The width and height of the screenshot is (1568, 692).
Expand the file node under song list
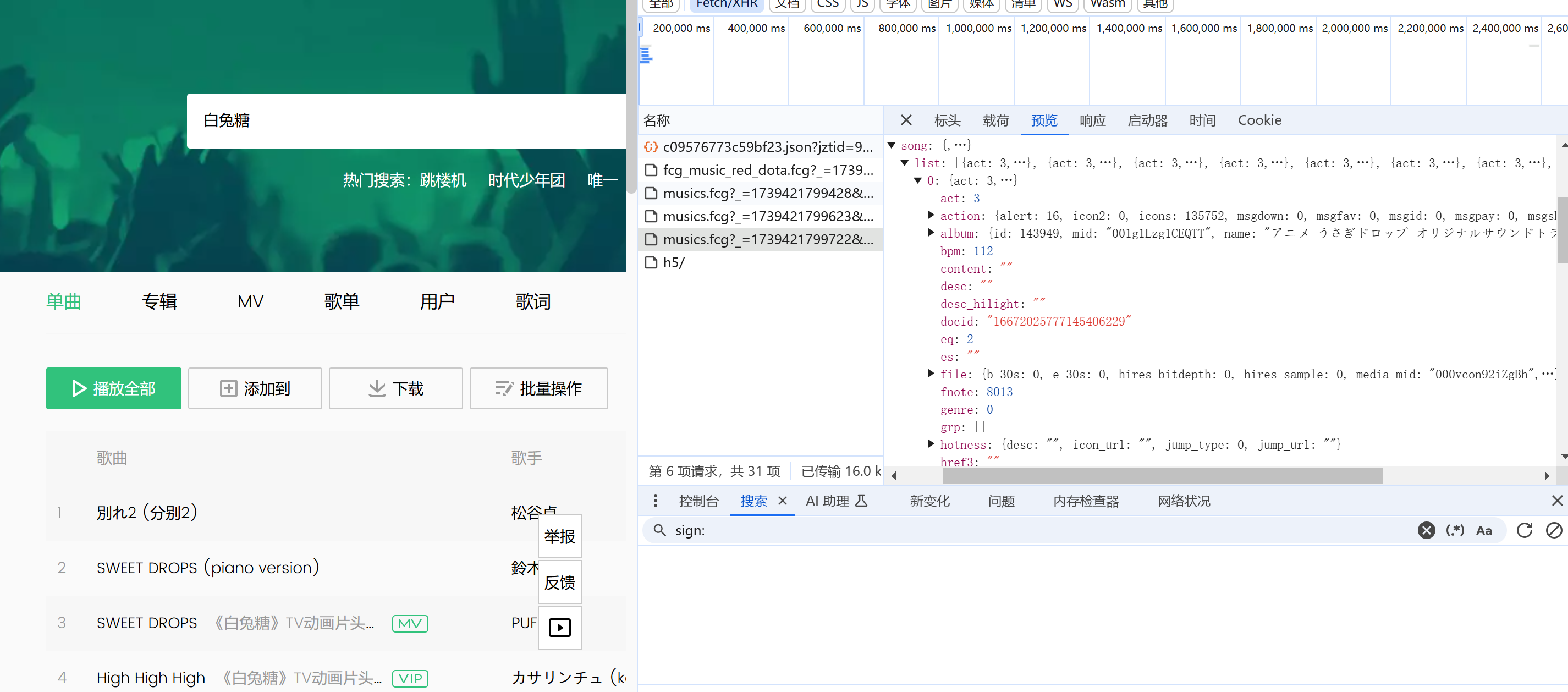pos(931,374)
